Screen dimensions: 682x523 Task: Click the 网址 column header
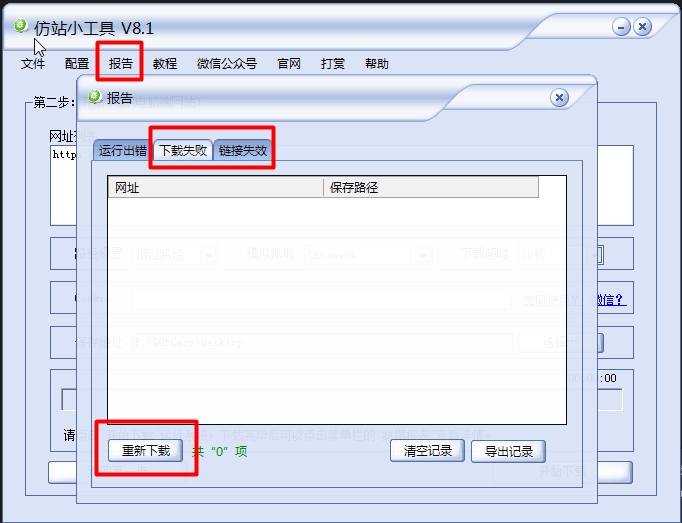(215, 188)
